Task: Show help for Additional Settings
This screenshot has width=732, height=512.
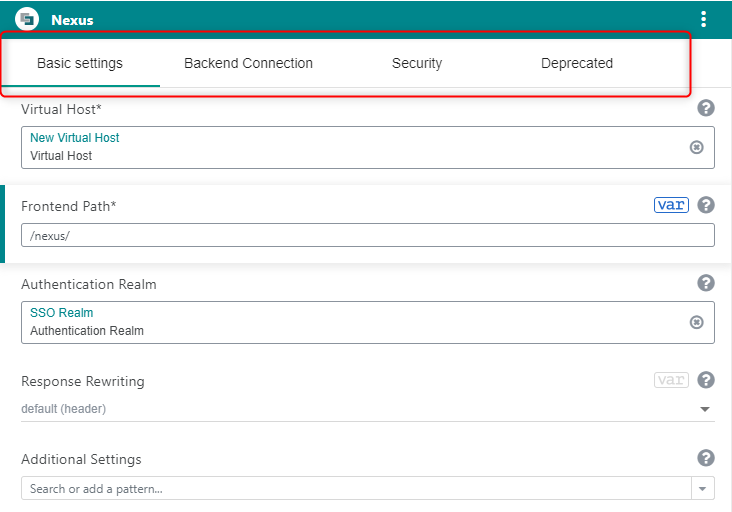Action: click(706, 458)
